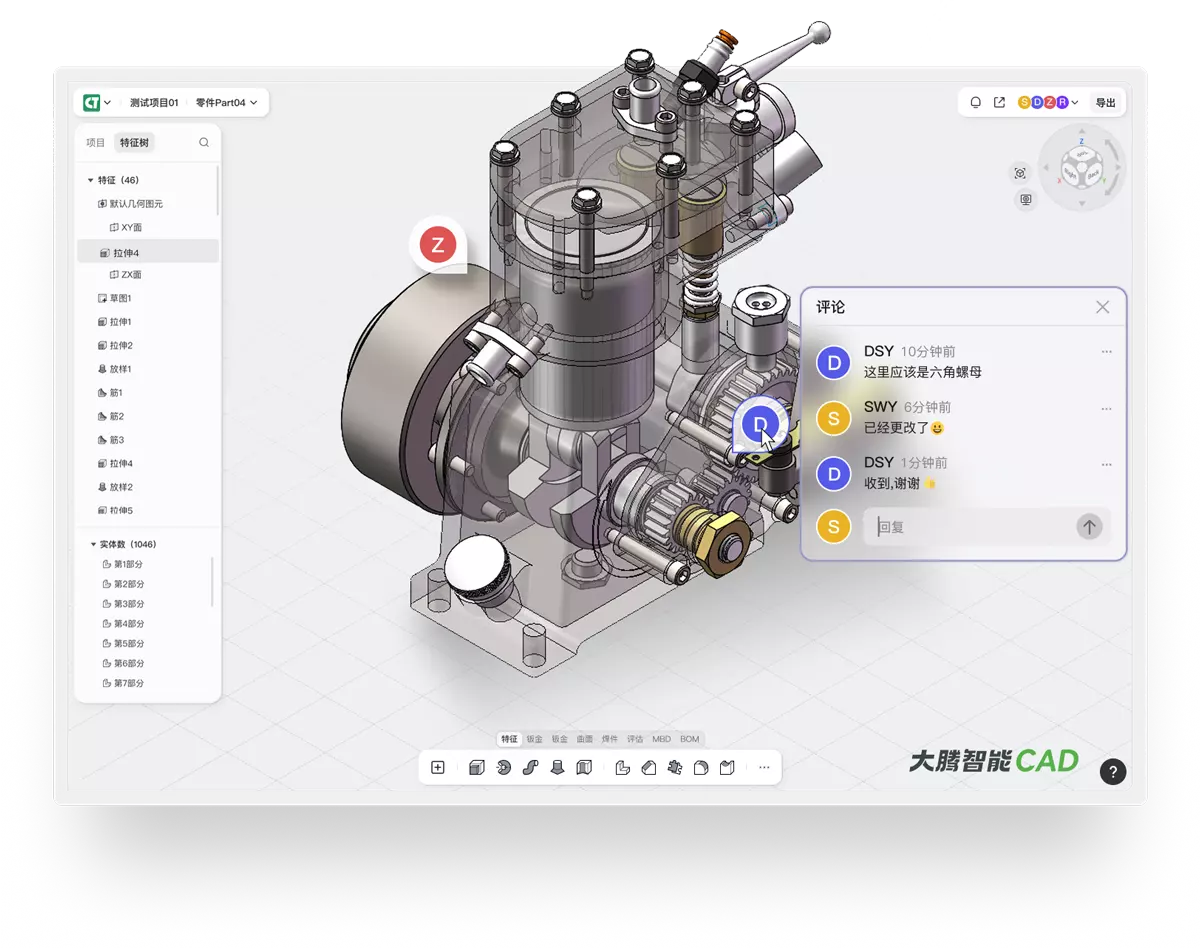Click the share external-link icon
This screenshot has height=948, width=1200.
click(x=999, y=103)
